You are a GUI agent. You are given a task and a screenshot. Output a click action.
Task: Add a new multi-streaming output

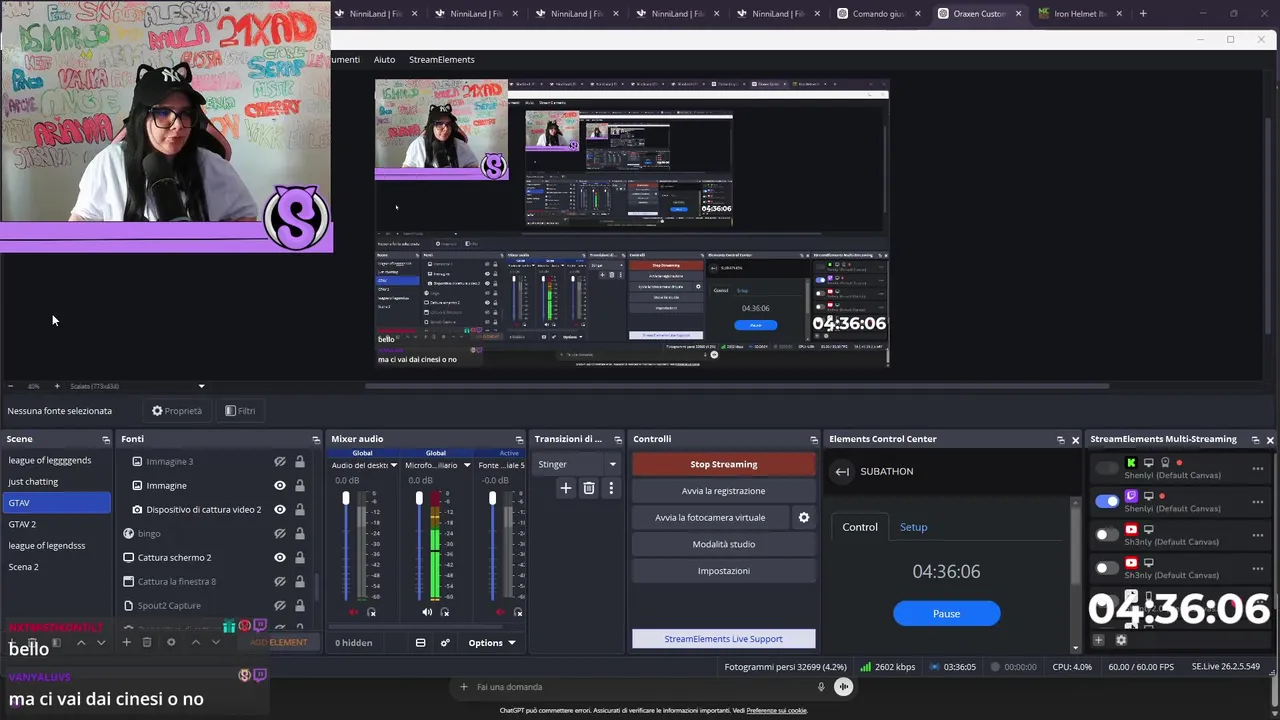pos(1098,640)
